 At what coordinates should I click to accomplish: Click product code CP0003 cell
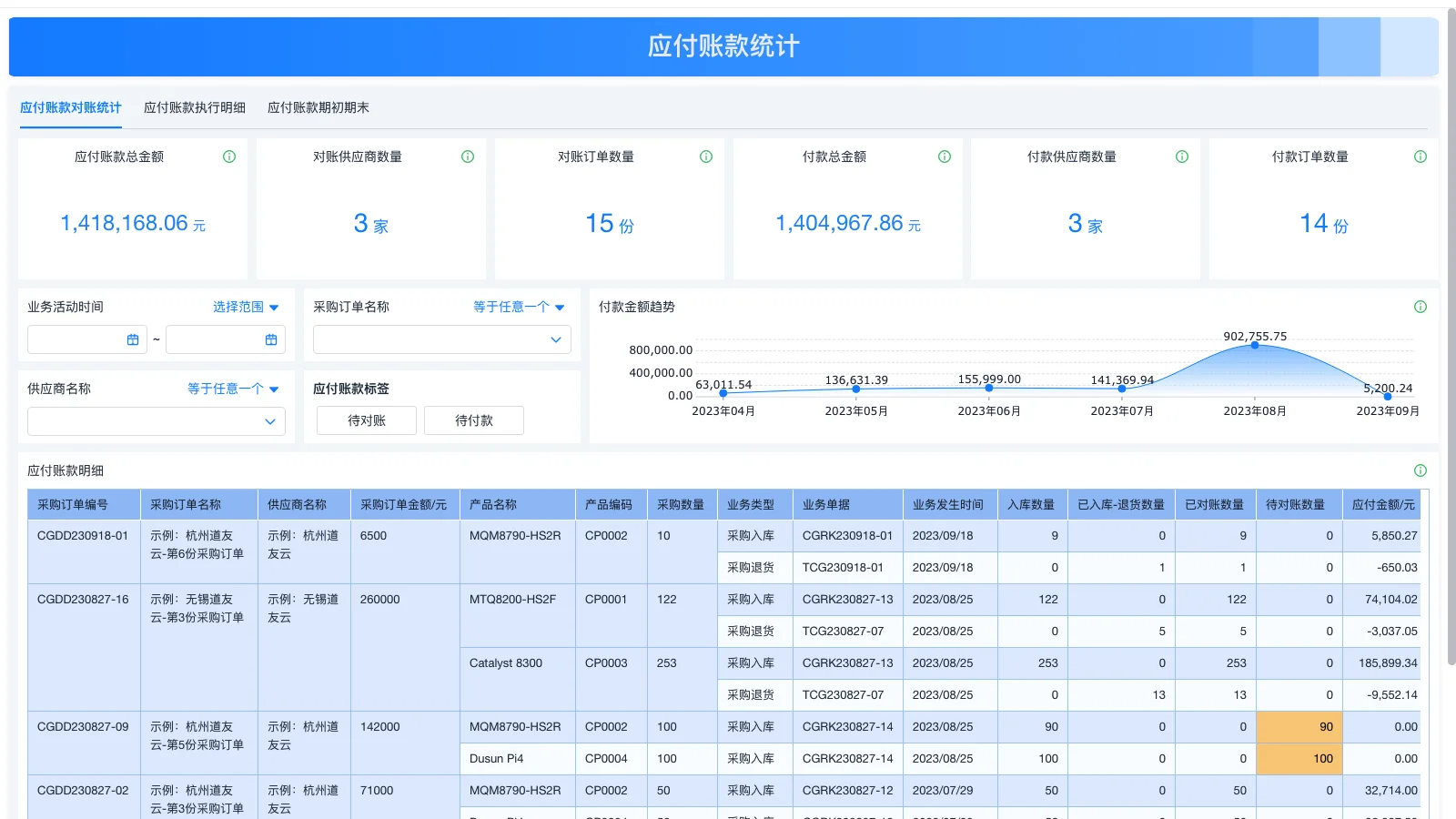[x=611, y=679]
